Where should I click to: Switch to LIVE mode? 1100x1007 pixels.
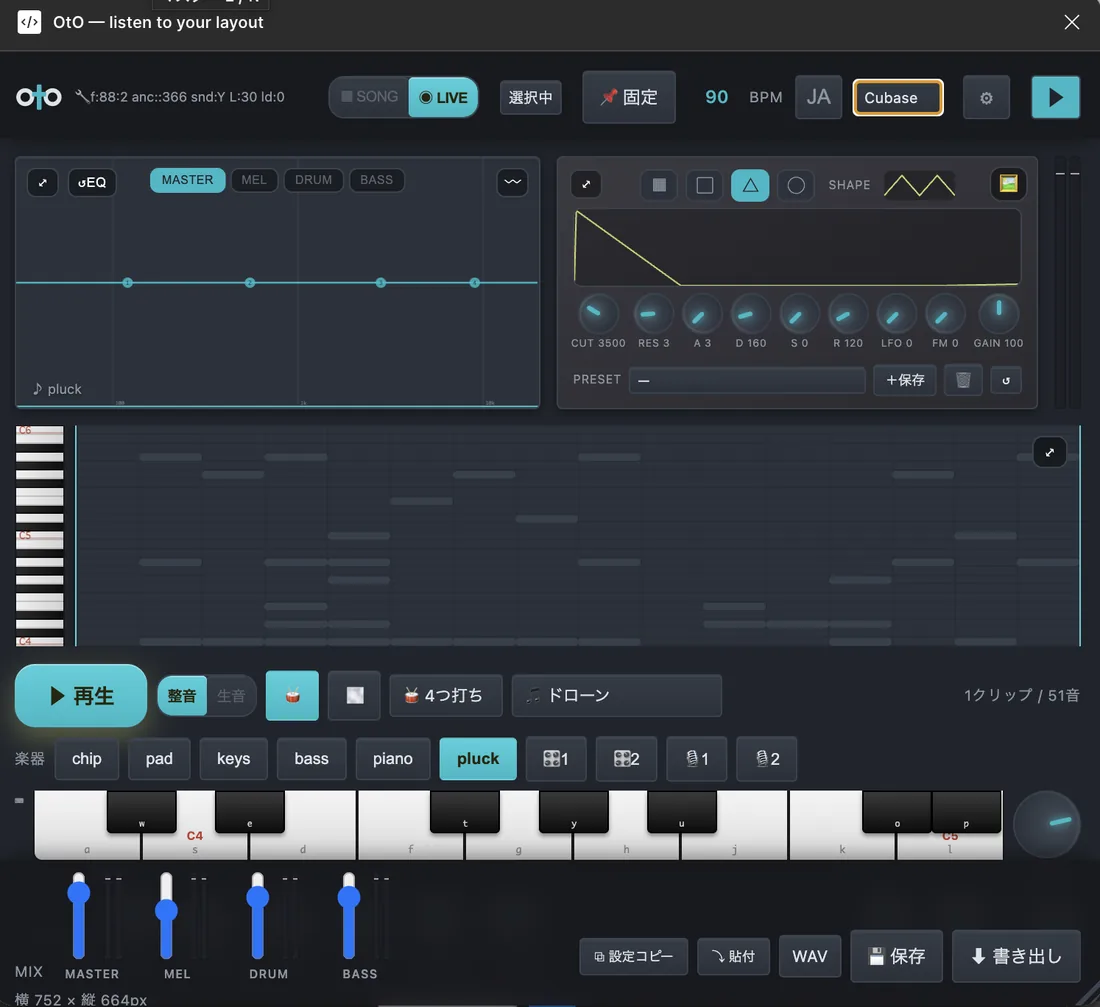[443, 97]
